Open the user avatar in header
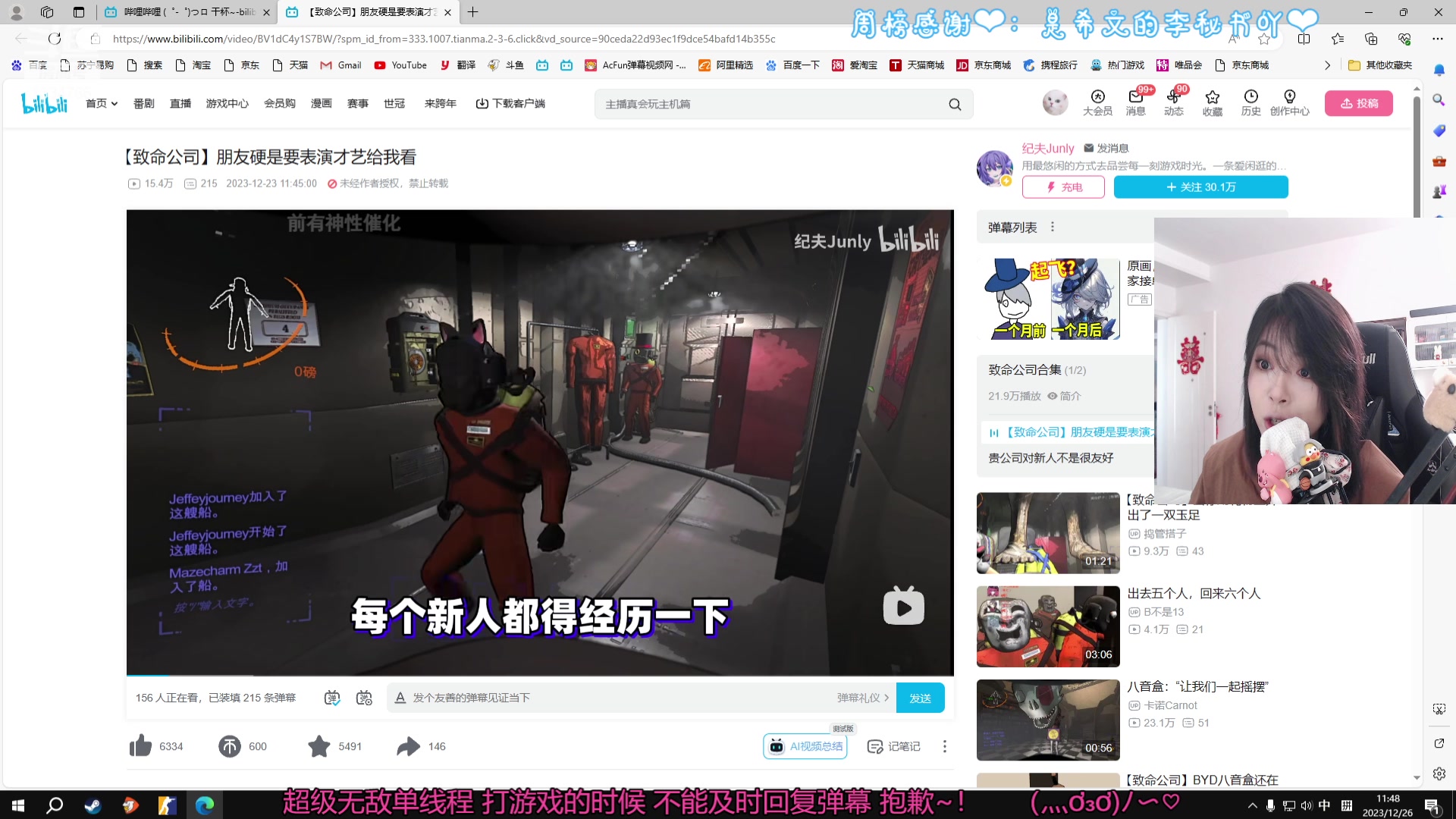Viewport: 1456px width, 819px height. (1055, 103)
